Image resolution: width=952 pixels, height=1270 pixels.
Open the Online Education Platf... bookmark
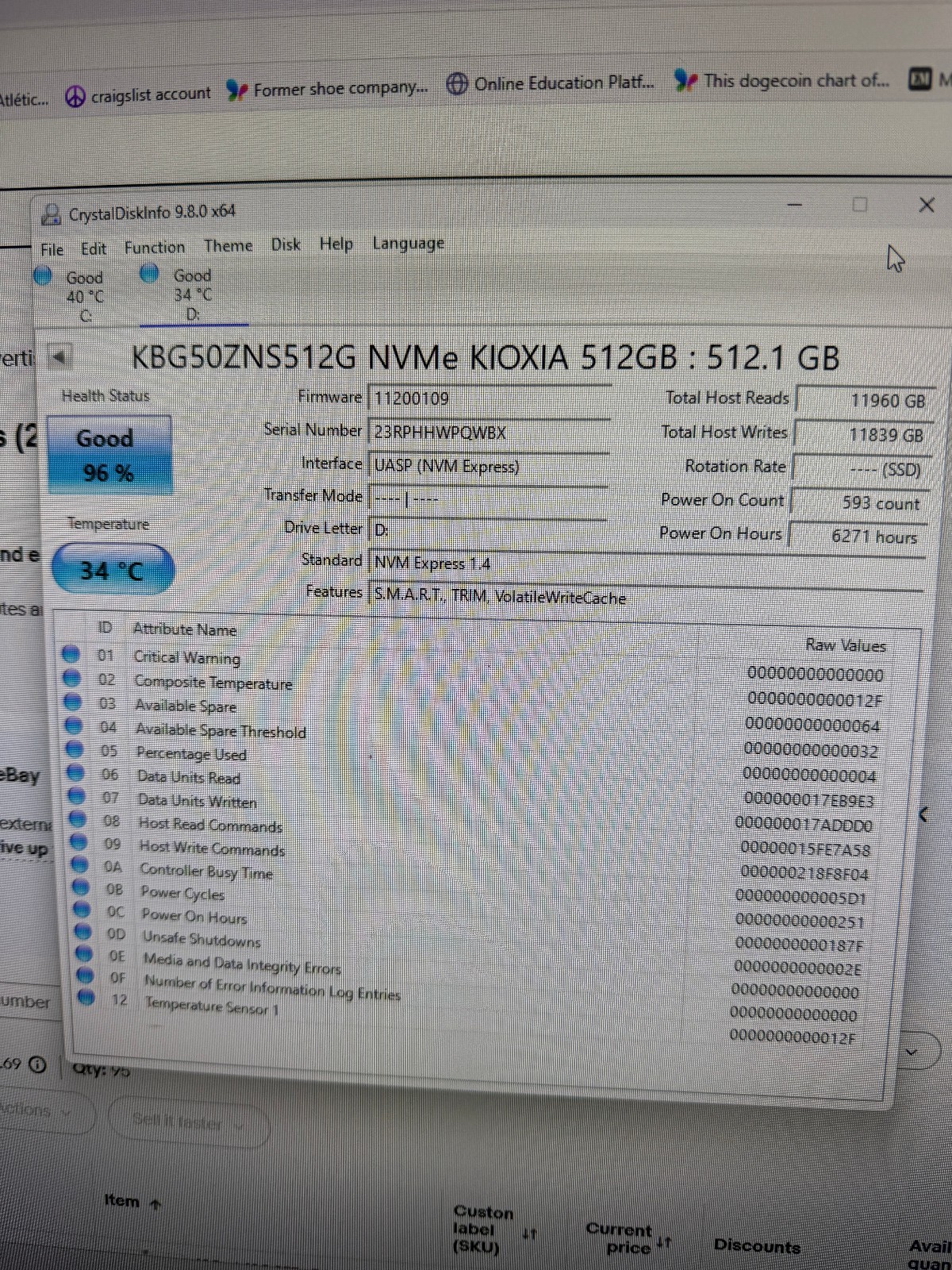pyautogui.click(x=551, y=83)
